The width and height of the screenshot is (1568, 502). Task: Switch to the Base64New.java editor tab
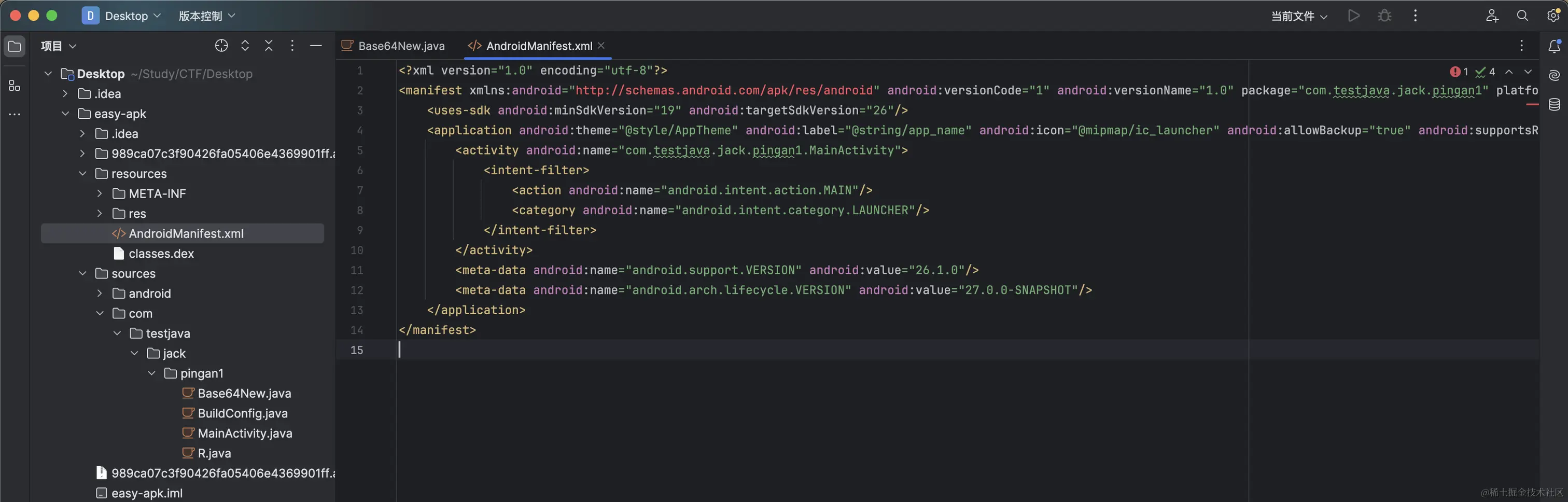[393, 46]
